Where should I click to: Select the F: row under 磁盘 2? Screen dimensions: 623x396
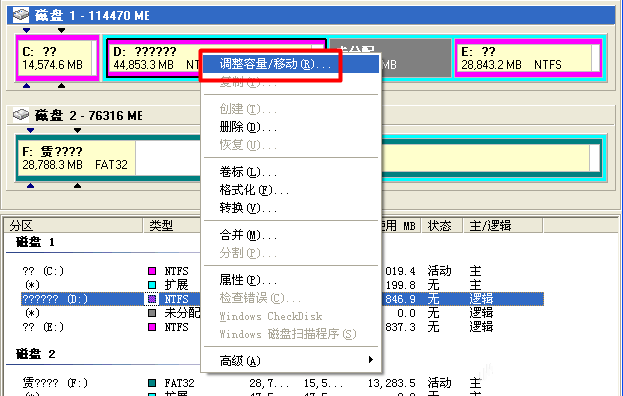(282, 383)
